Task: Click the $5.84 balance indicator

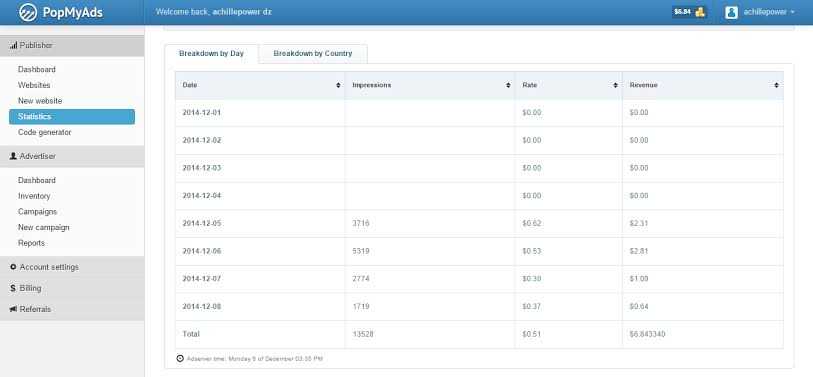Action: pos(689,12)
